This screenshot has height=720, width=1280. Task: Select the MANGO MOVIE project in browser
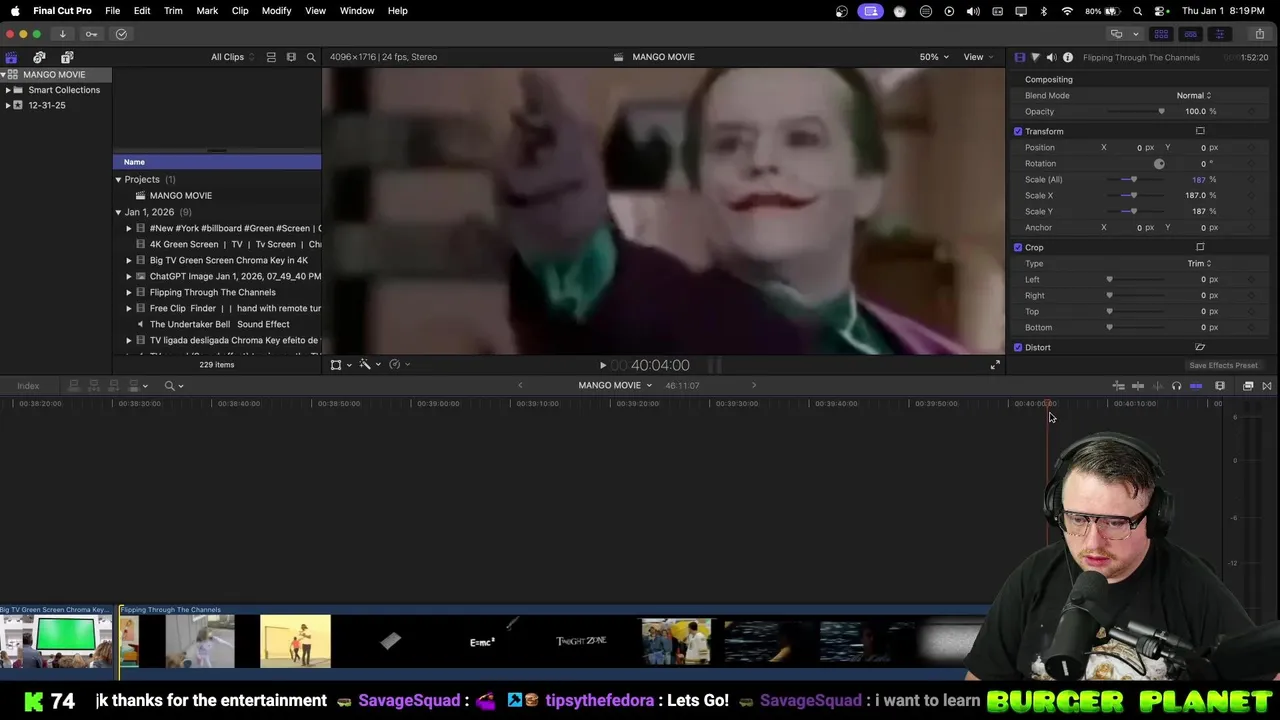coord(180,196)
